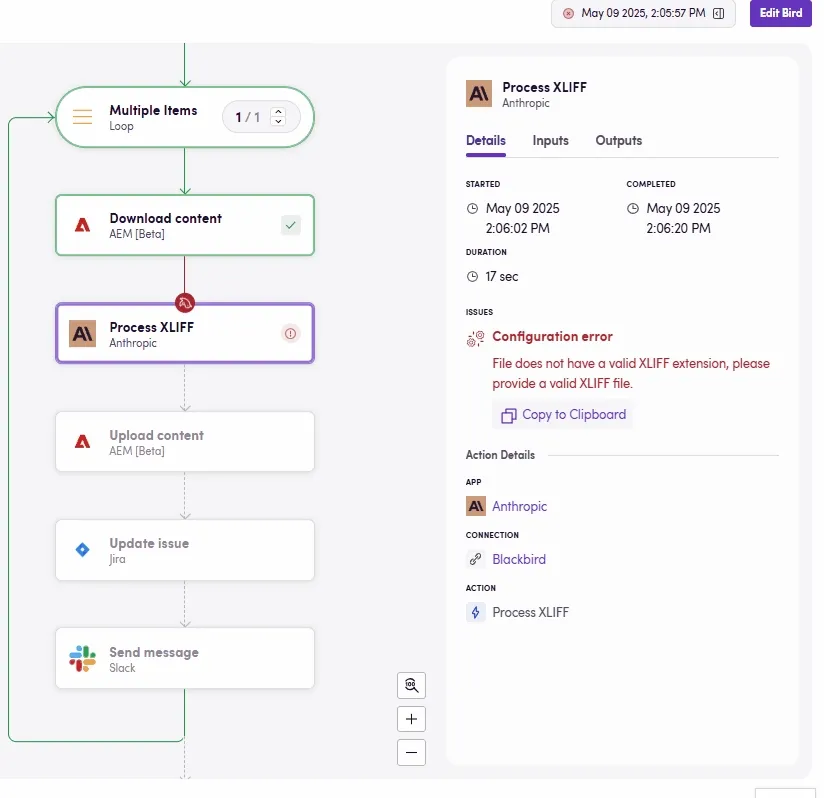Switch to the Outputs tab

(618, 141)
